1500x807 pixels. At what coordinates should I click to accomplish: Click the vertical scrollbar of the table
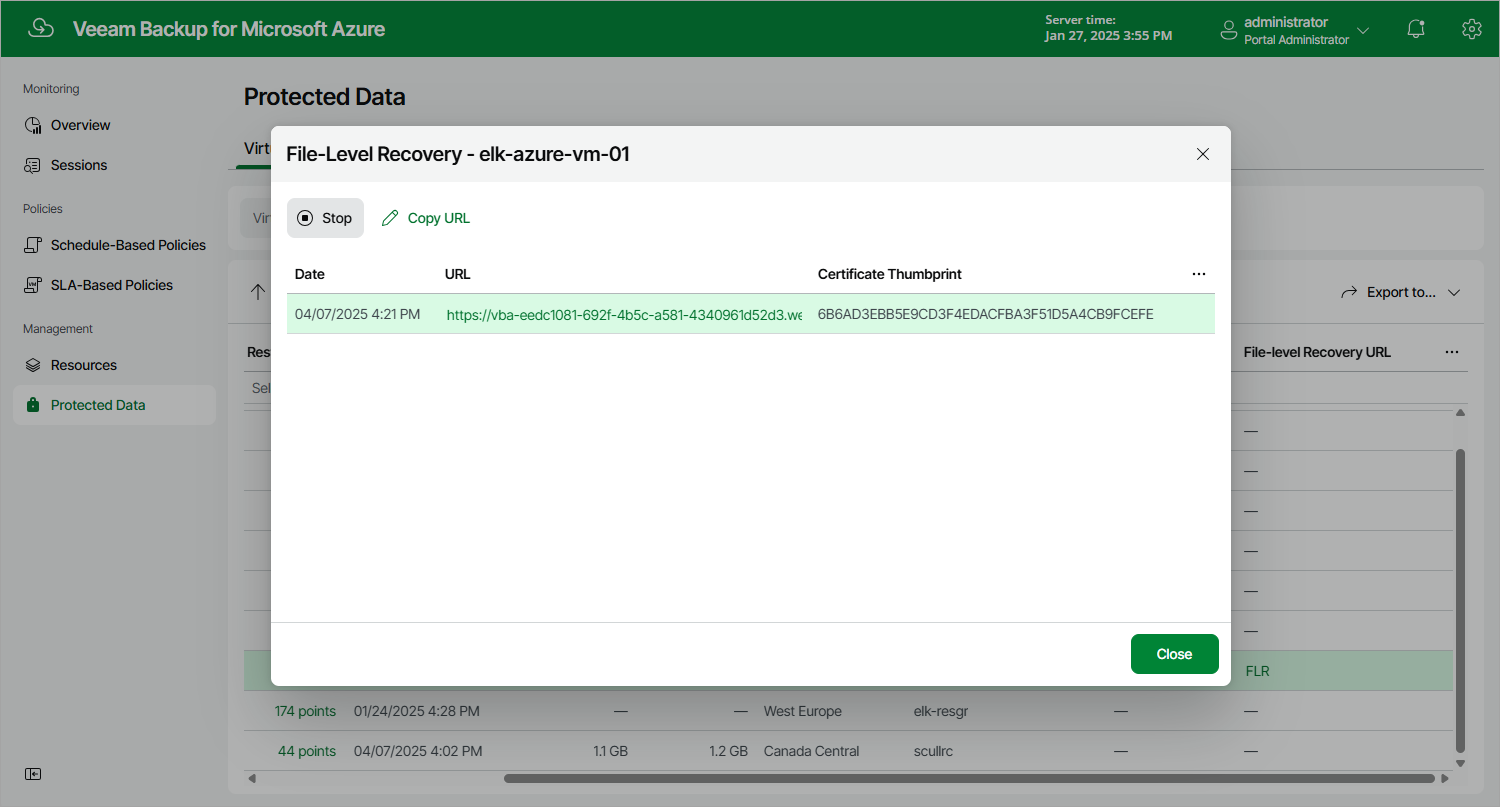[1460, 600]
